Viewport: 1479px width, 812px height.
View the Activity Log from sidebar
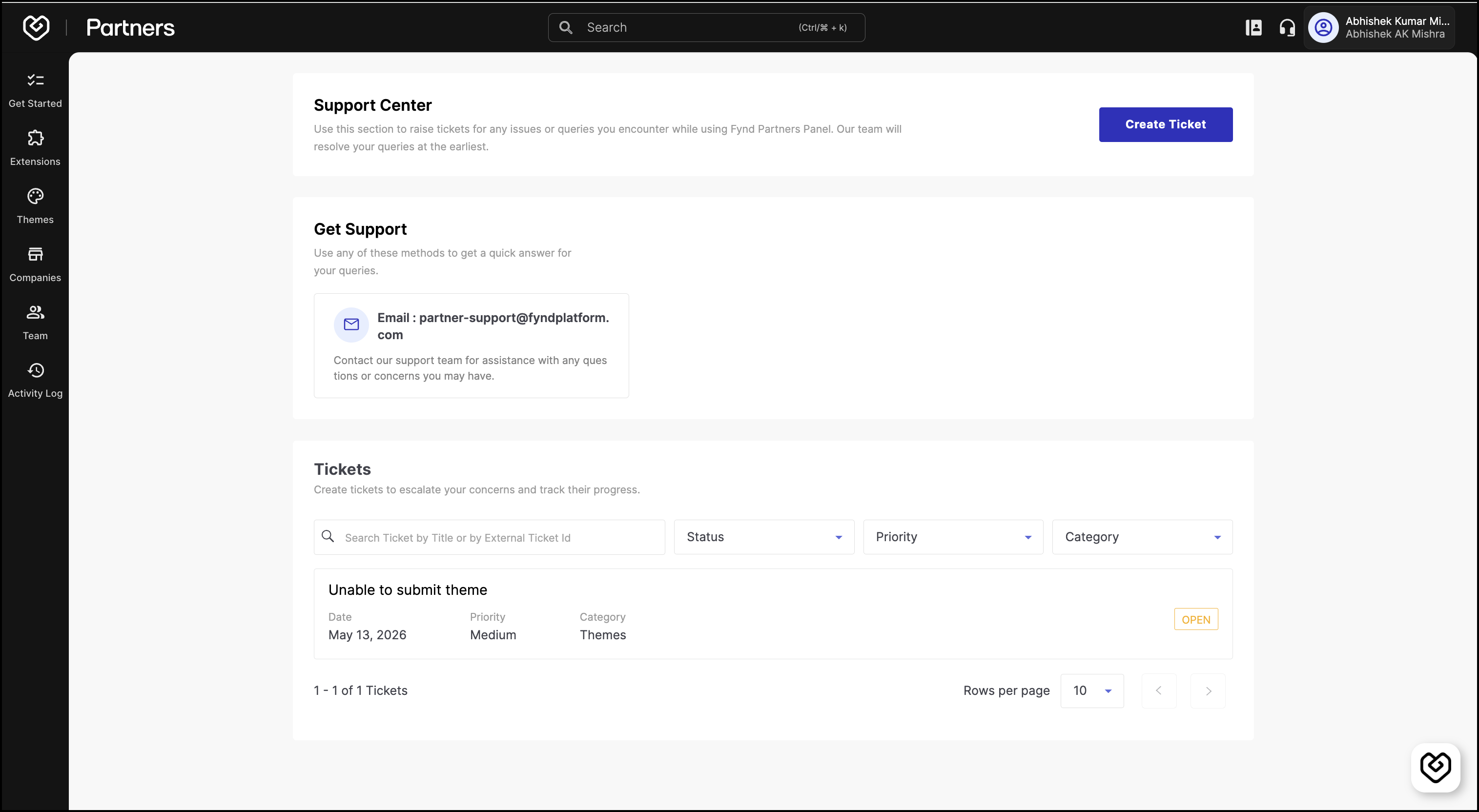coord(35,381)
